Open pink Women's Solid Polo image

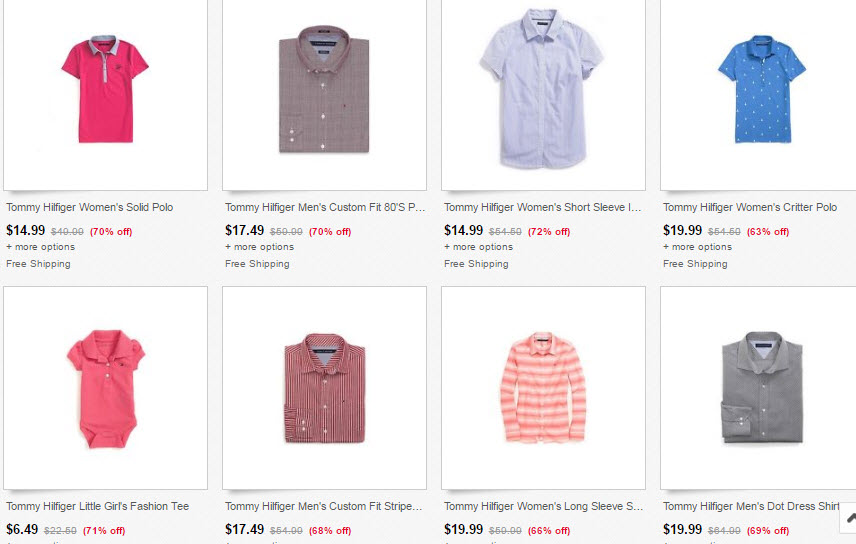(x=105, y=90)
